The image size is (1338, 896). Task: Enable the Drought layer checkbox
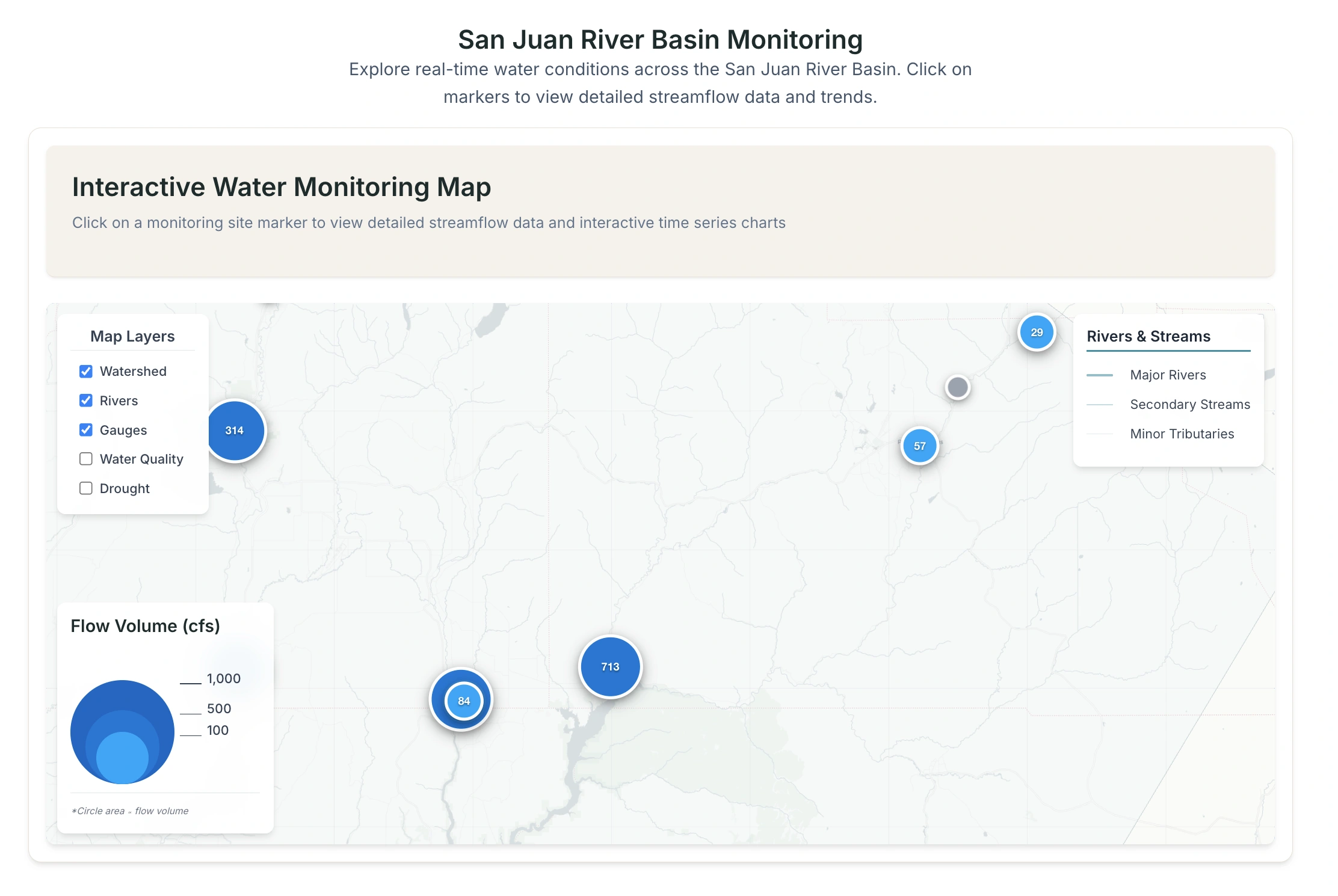[86, 489]
